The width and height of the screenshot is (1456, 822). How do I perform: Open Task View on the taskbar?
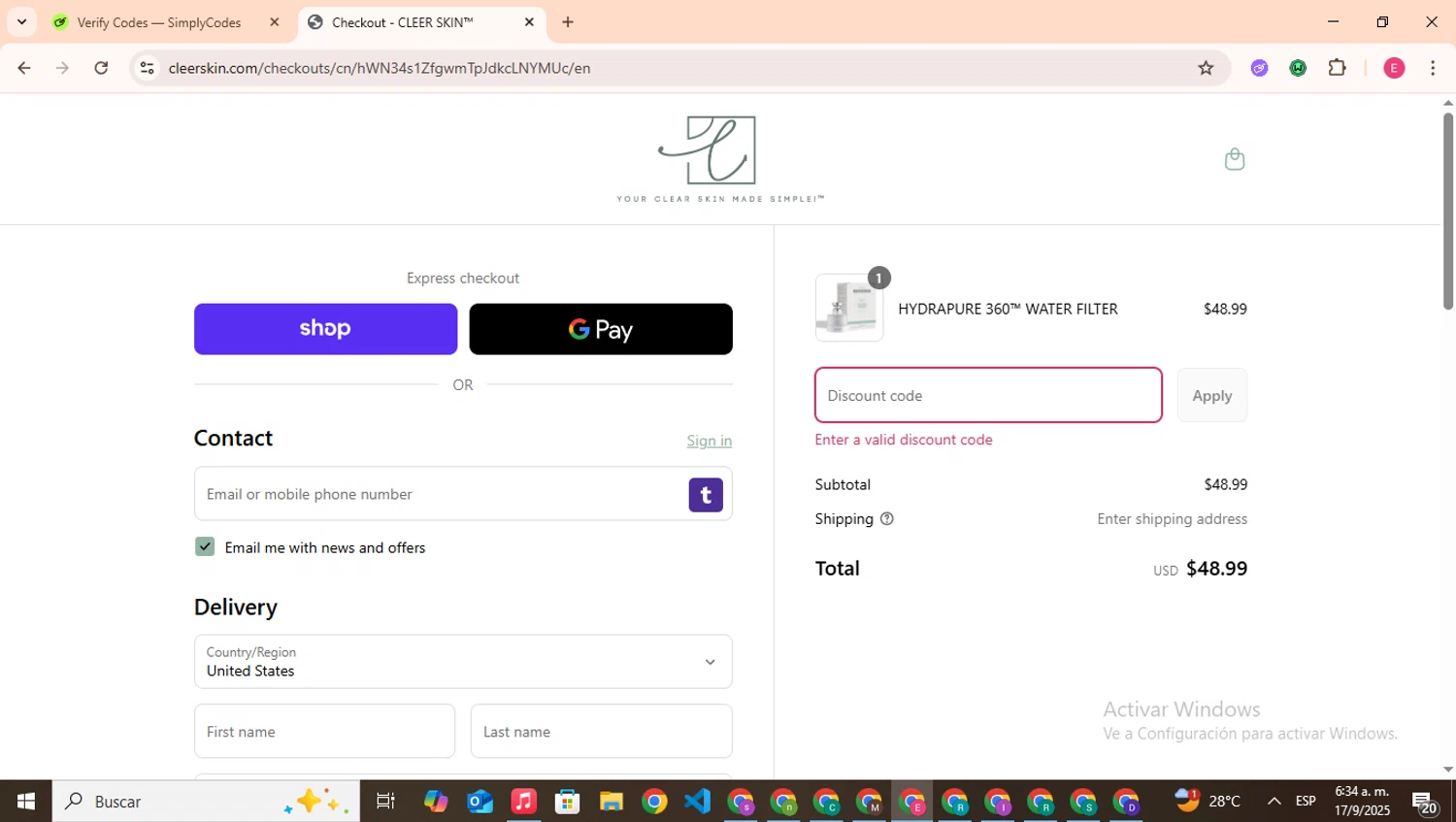pos(385,802)
